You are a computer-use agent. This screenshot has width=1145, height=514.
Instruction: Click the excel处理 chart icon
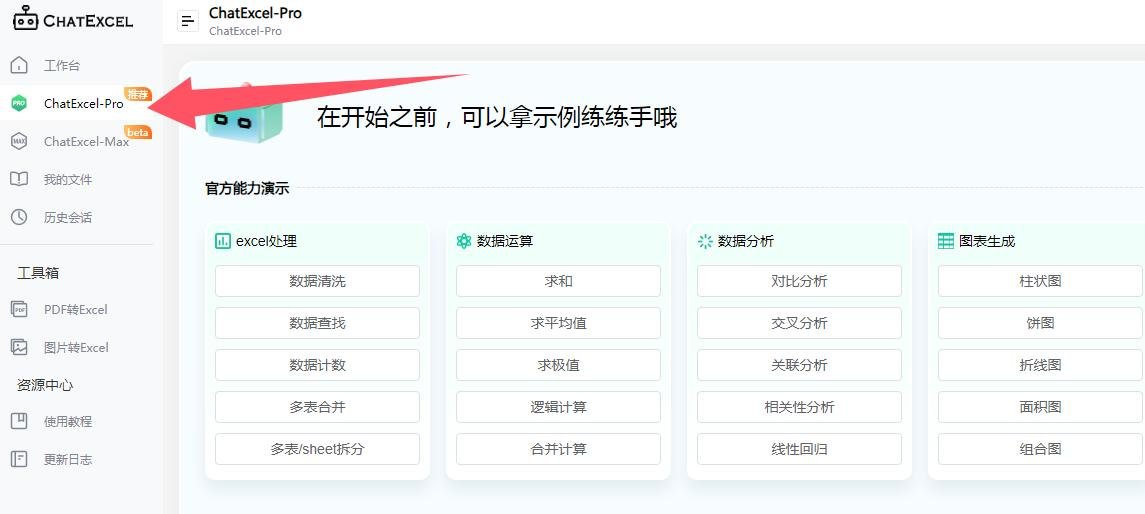(223, 241)
